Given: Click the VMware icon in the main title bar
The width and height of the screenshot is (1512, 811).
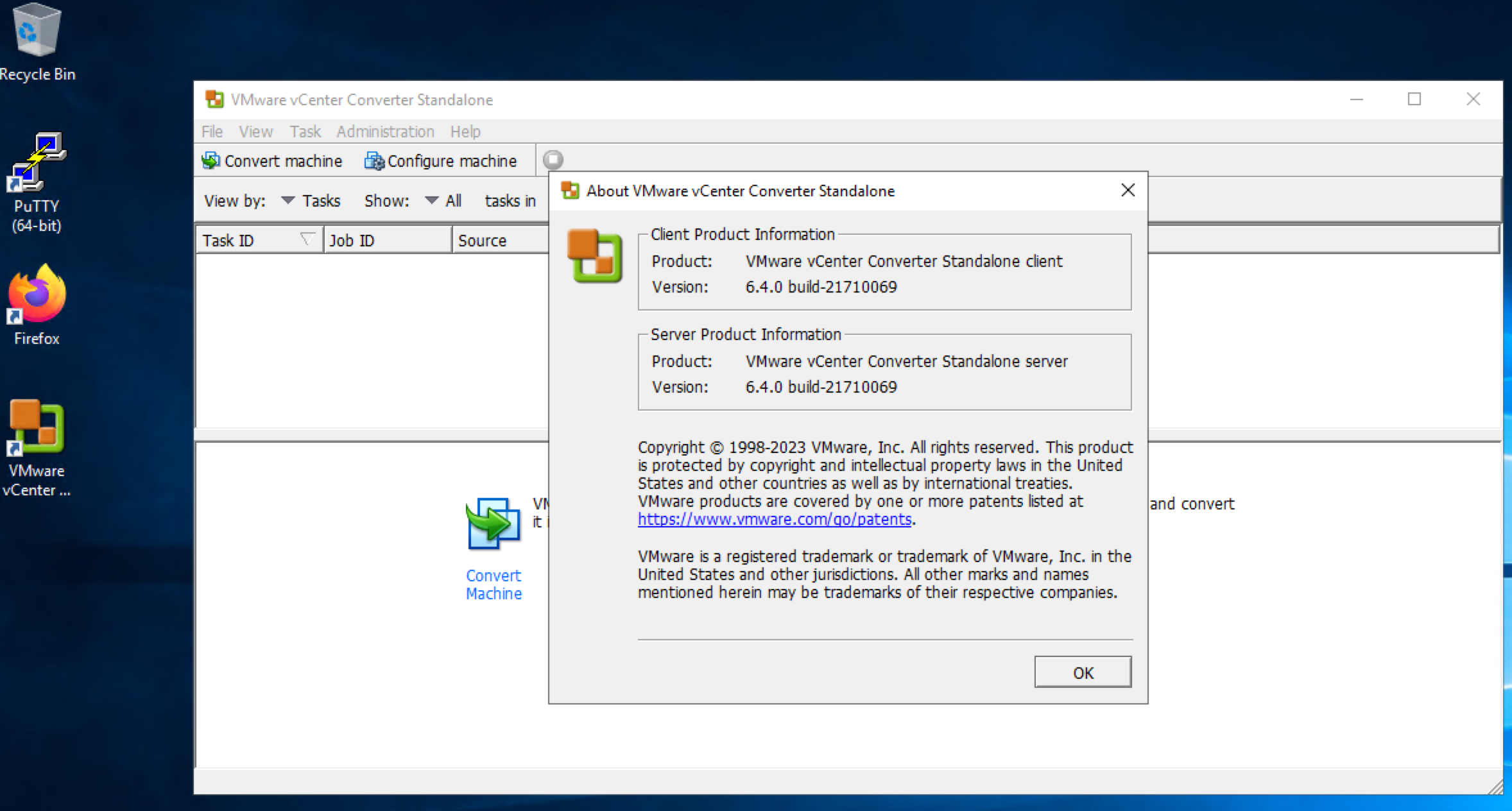Looking at the screenshot, I should [x=214, y=99].
